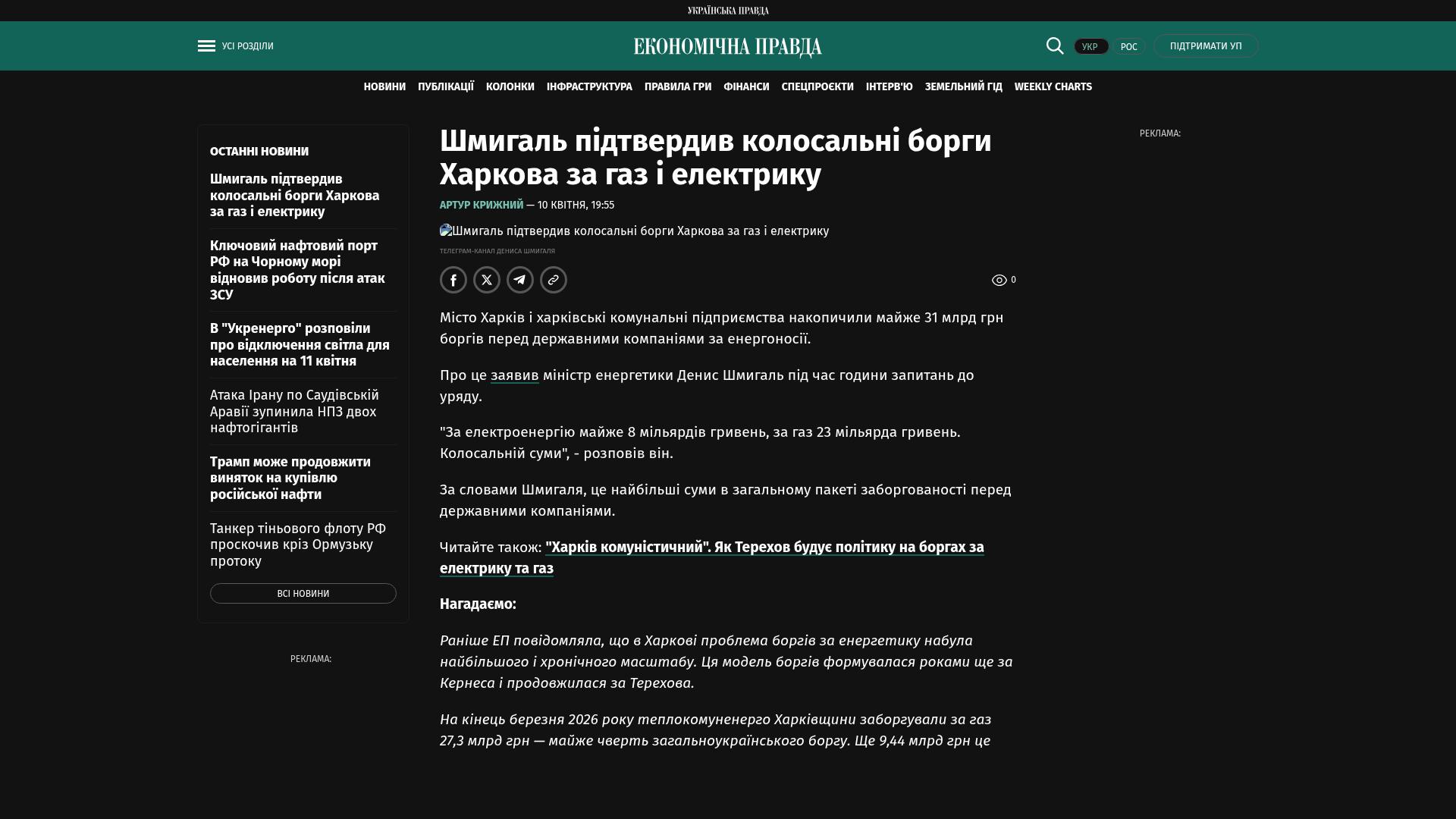Screen dimensions: 1456x819
Task: Switch language to УКР
Action: [x=1090, y=47]
